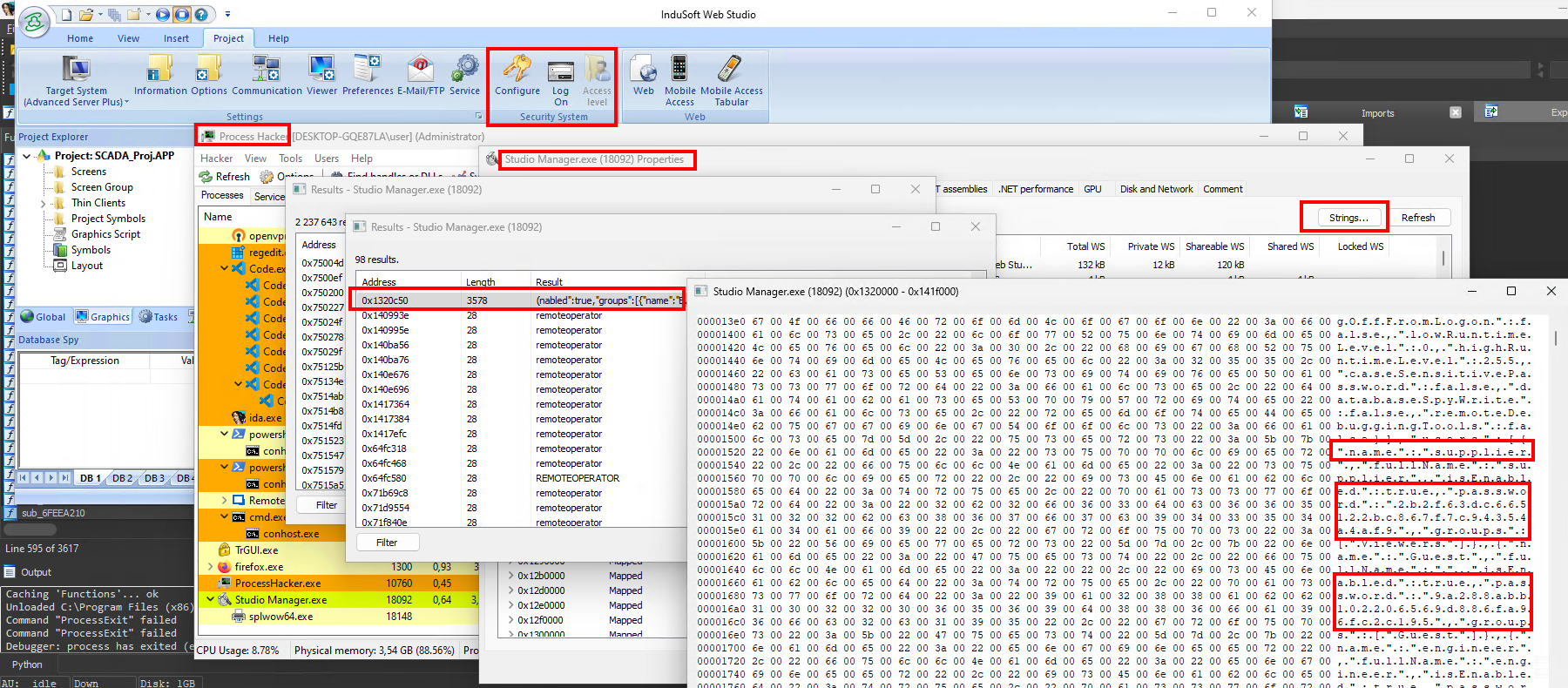1568x688 pixels.
Task: Collapse the Project SCADA_Proj.APP tree node
Action: click(27, 156)
